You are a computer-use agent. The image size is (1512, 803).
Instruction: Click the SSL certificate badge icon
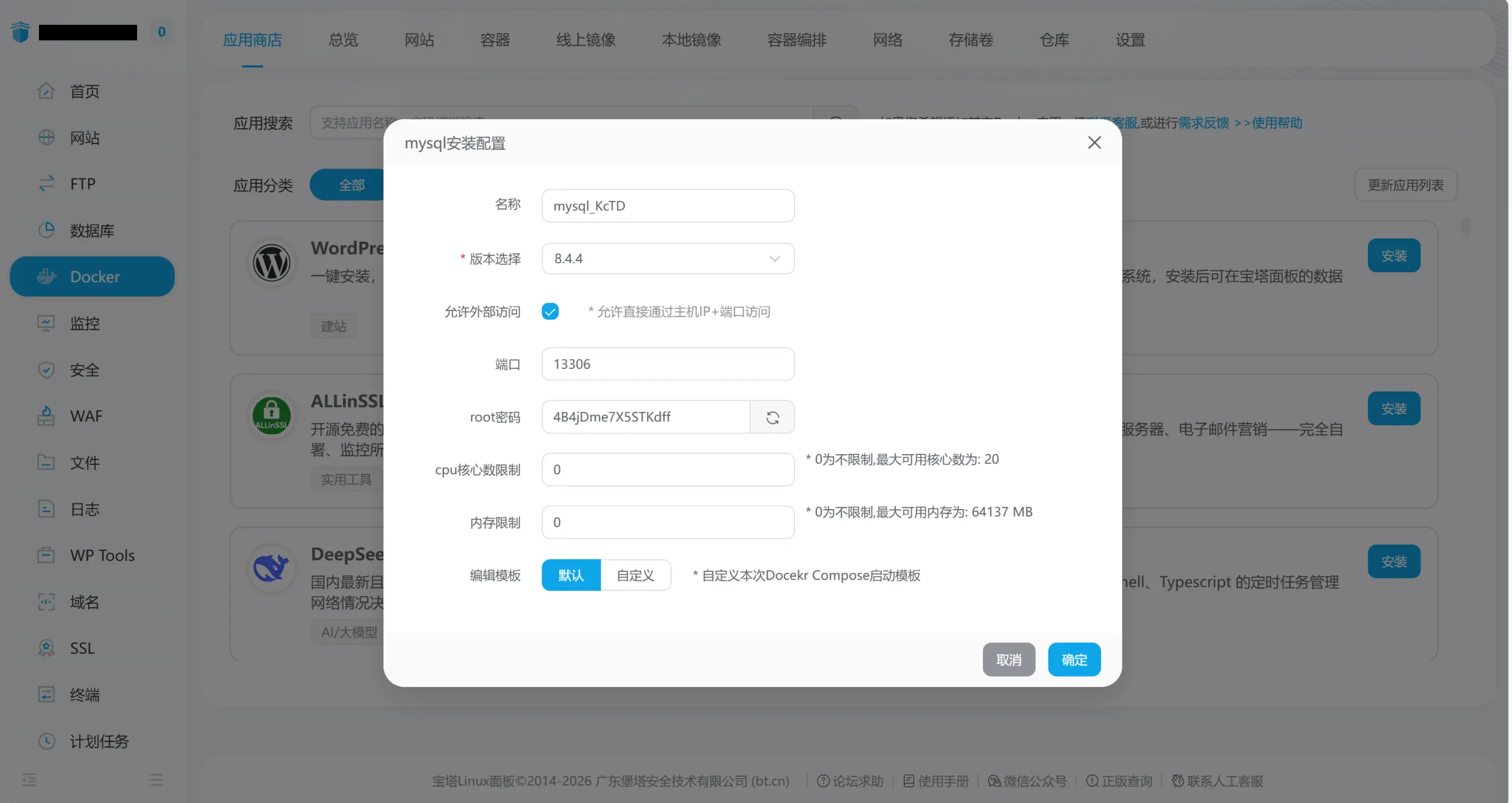click(x=46, y=648)
